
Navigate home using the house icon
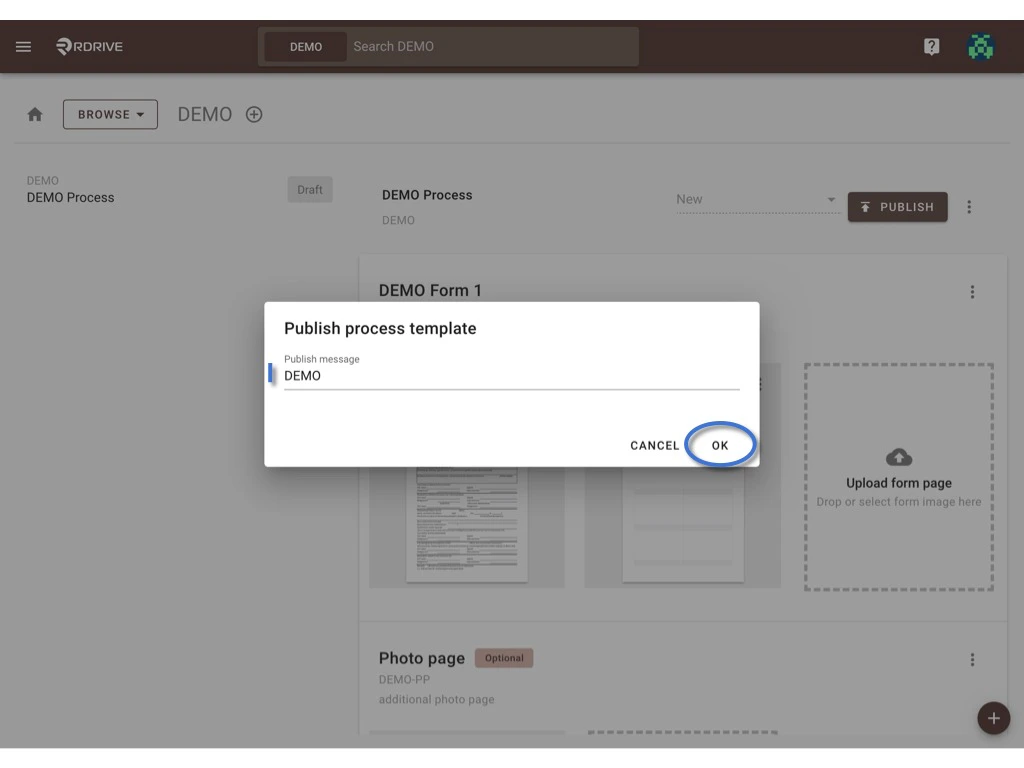[x=35, y=114]
